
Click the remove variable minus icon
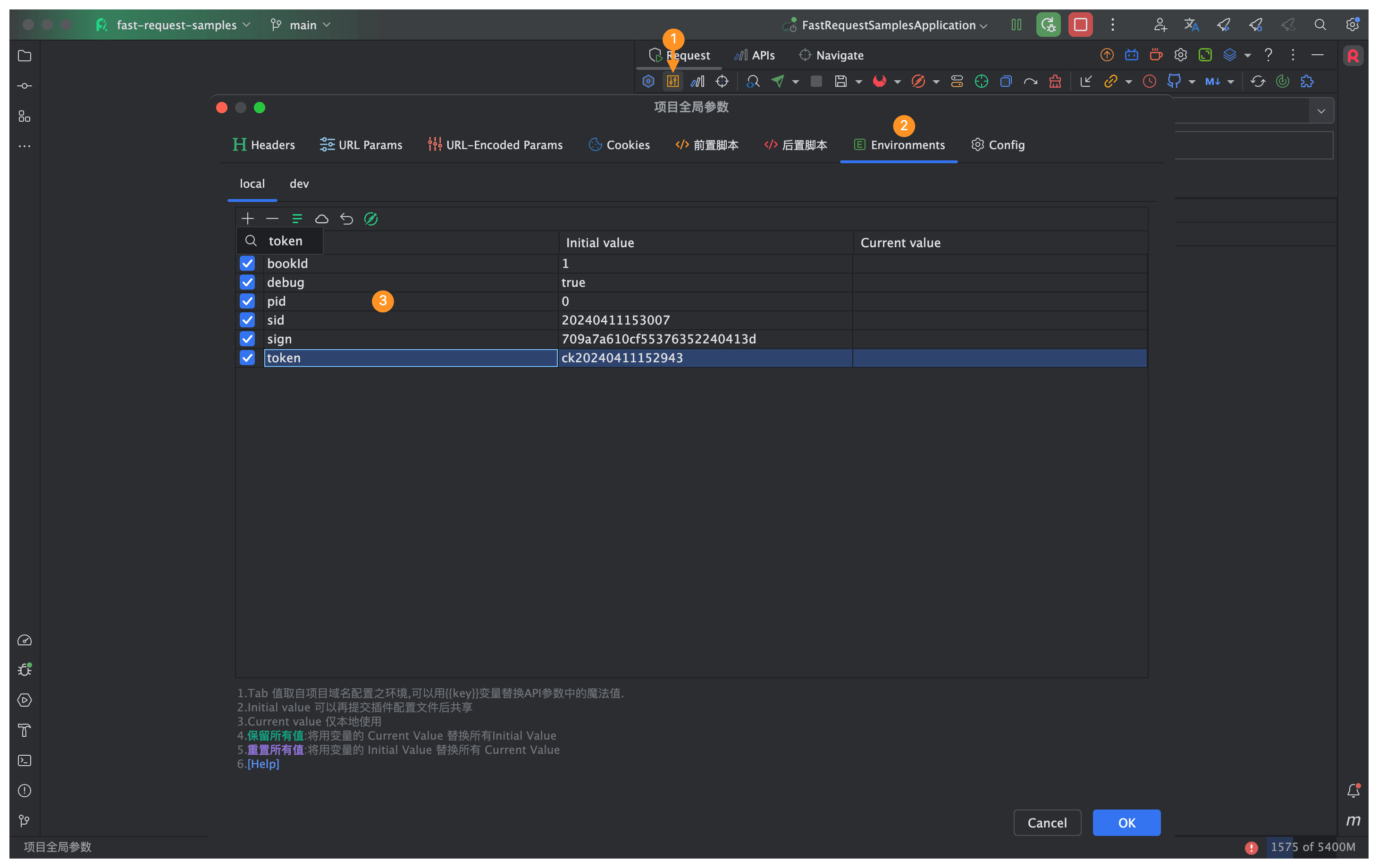tap(272, 218)
